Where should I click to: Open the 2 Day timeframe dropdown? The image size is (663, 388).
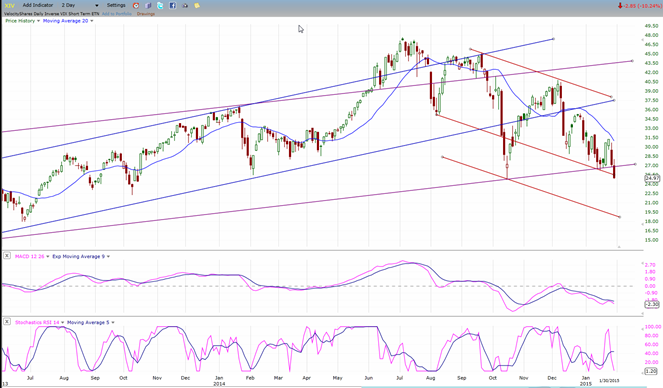click(x=79, y=5)
